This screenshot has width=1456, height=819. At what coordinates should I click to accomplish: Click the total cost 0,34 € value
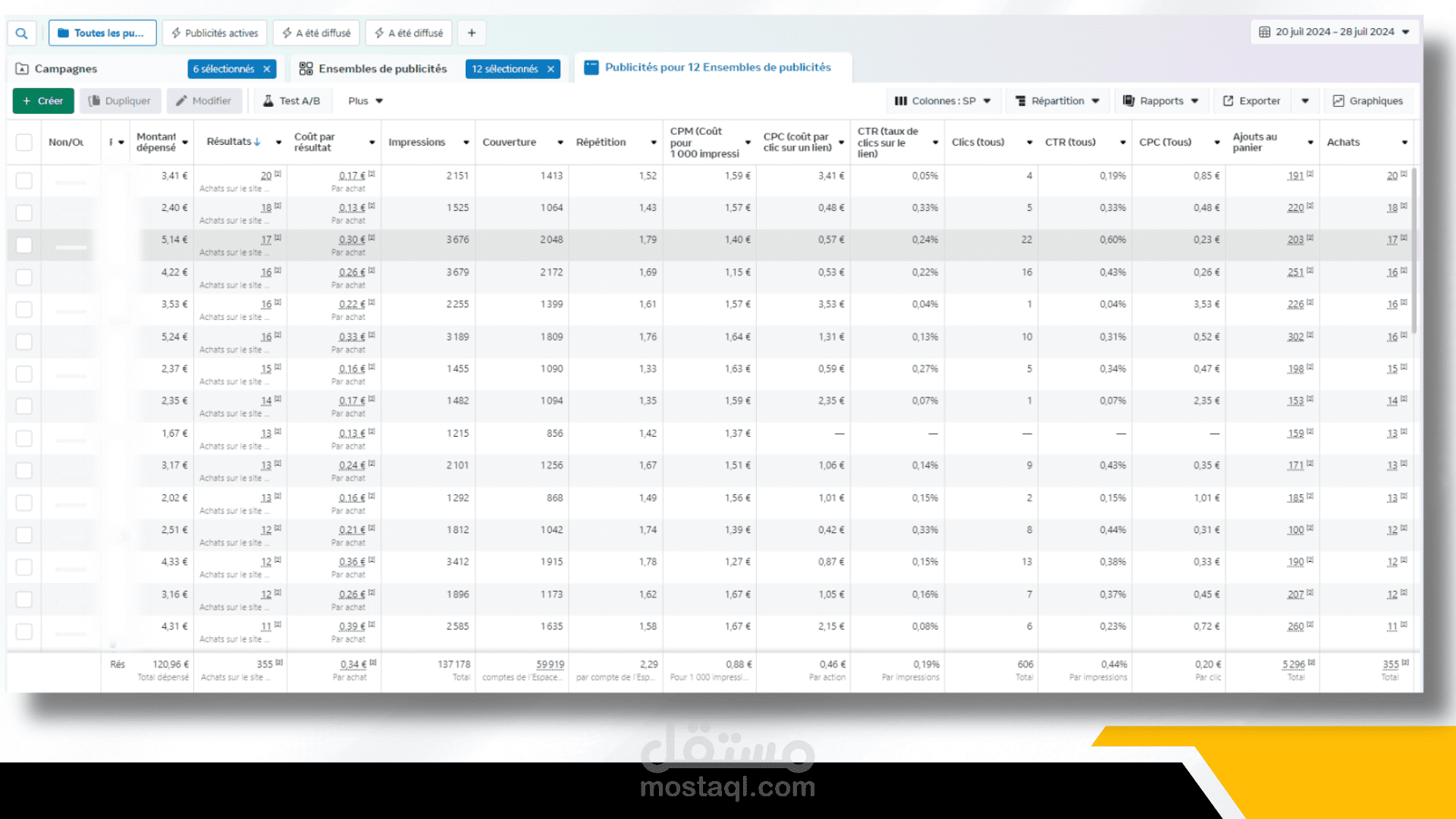click(353, 664)
